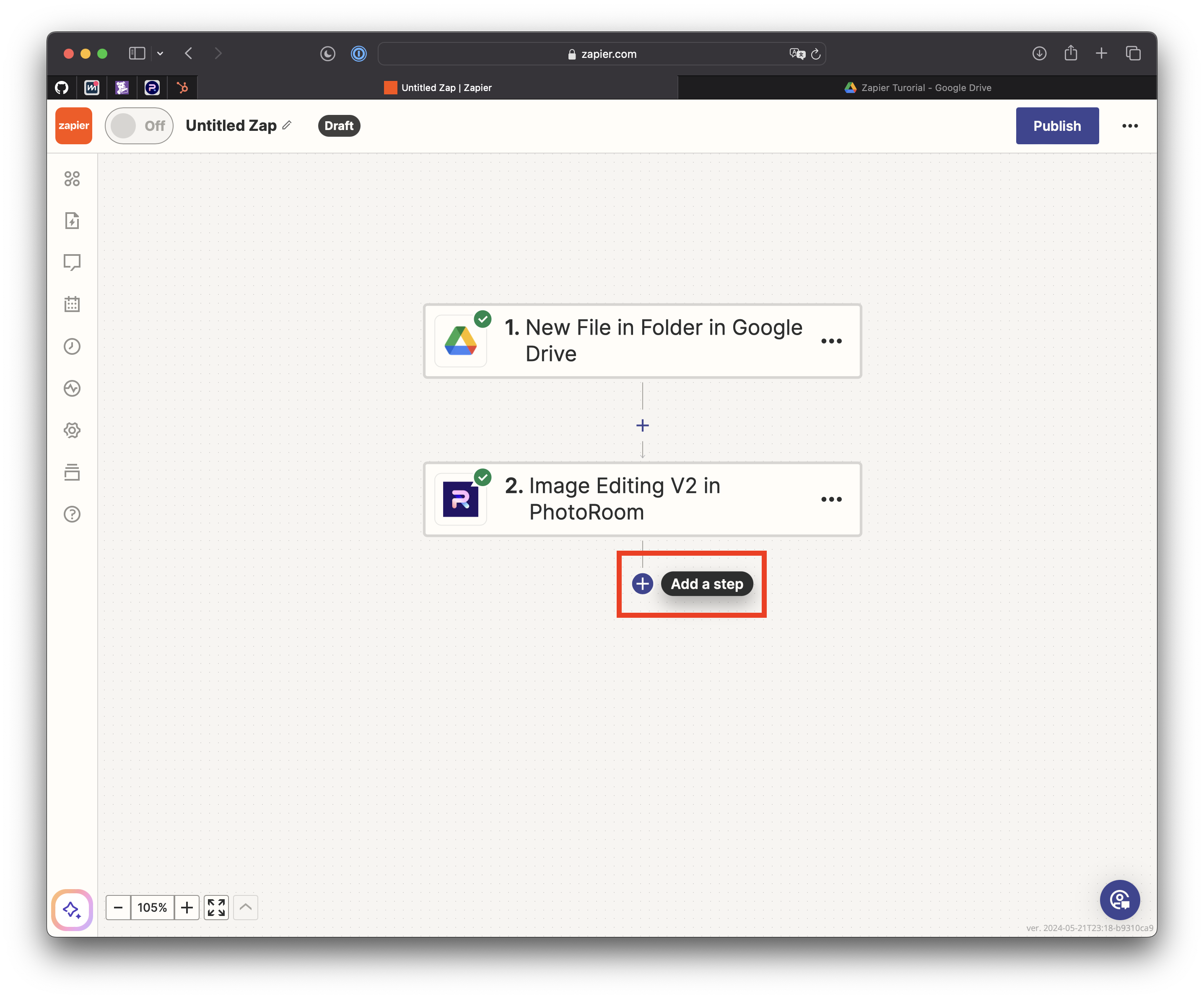
Task: Open the history clock icon in sidebar
Action: coord(72,346)
